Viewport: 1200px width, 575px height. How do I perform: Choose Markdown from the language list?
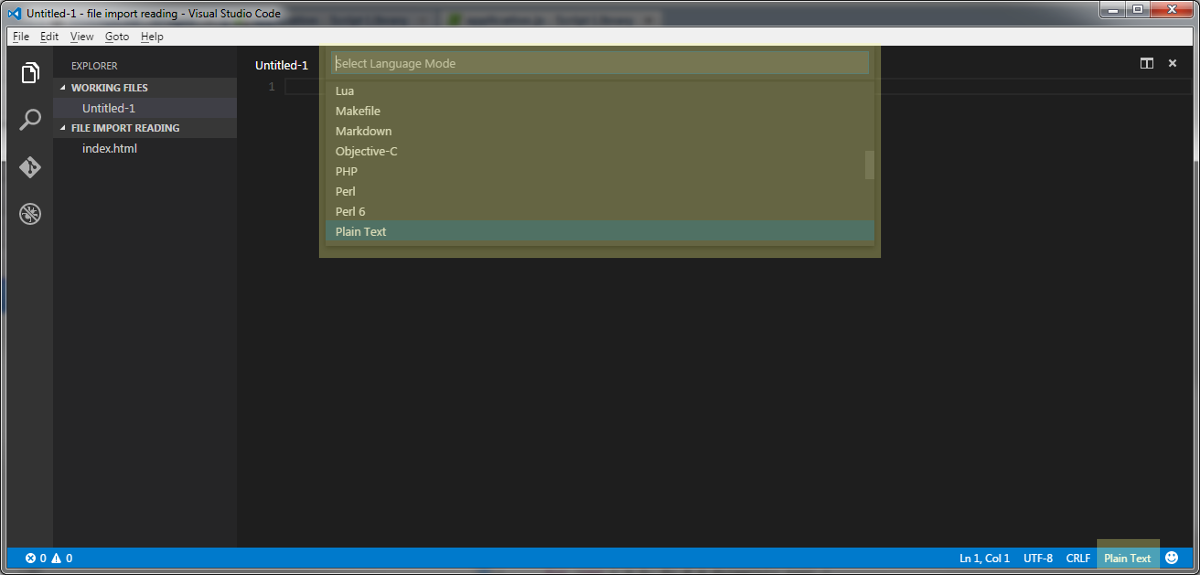click(364, 131)
